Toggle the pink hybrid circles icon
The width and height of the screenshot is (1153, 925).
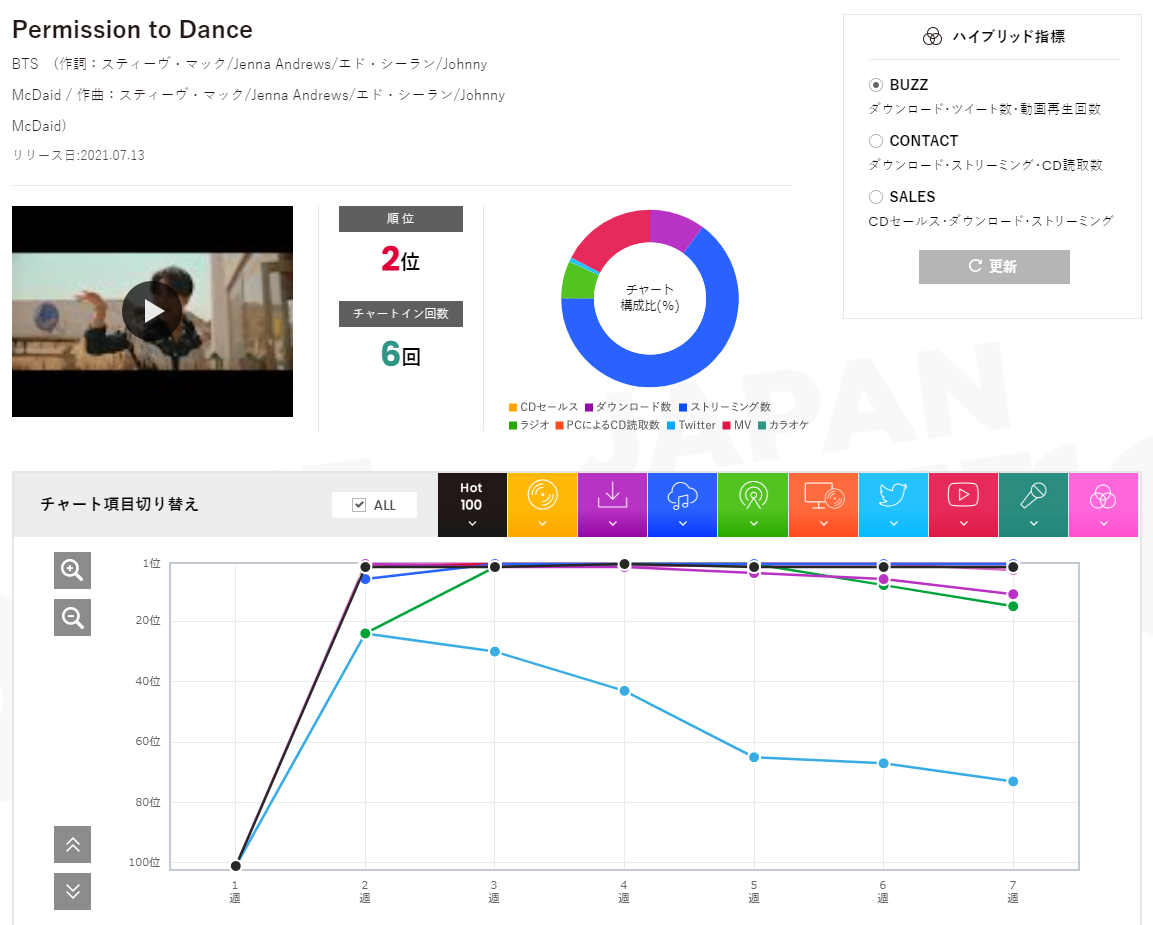[1103, 505]
